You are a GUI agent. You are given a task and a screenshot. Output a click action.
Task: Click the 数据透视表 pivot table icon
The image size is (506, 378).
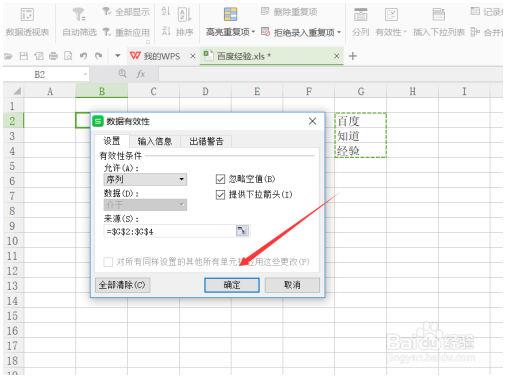[x=27, y=15]
